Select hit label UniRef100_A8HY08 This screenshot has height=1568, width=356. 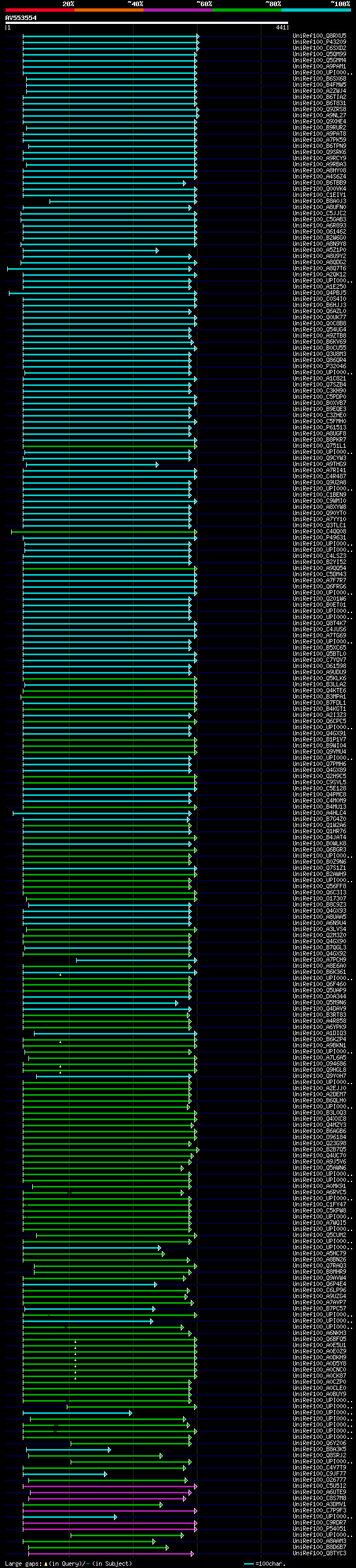click(x=319, y=170)
